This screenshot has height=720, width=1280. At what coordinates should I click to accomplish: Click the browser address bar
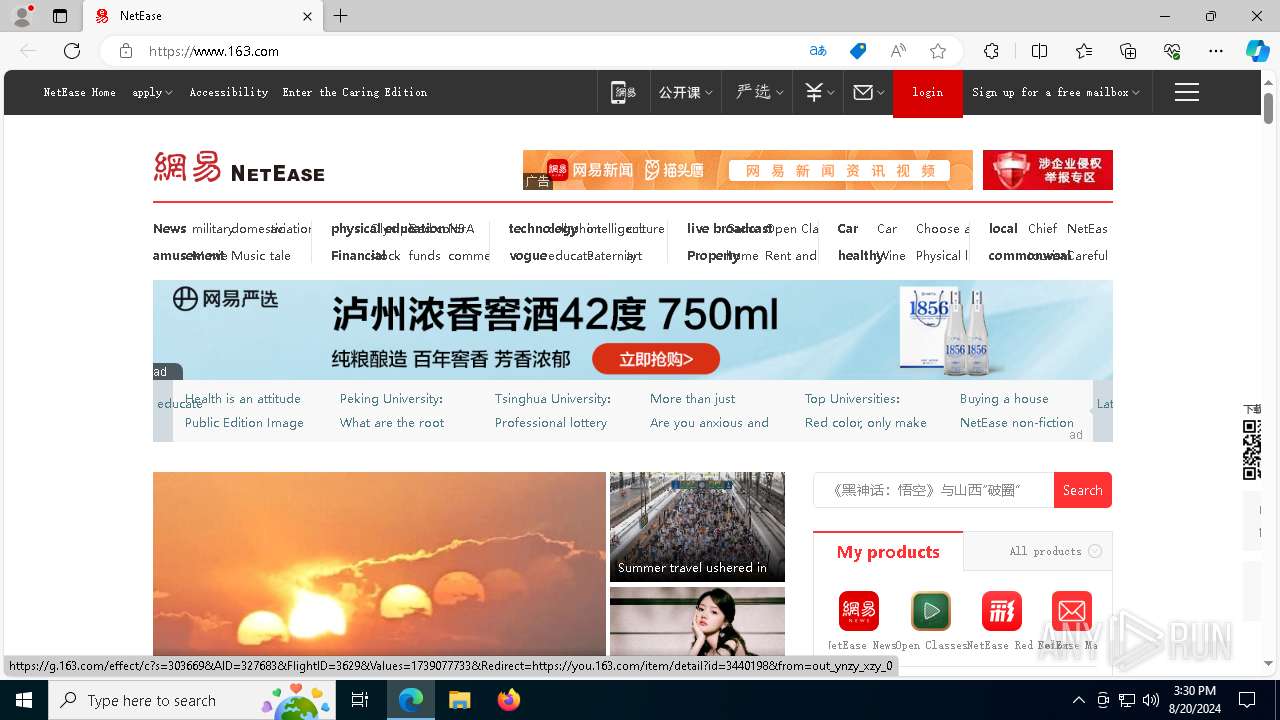[470, 51]
